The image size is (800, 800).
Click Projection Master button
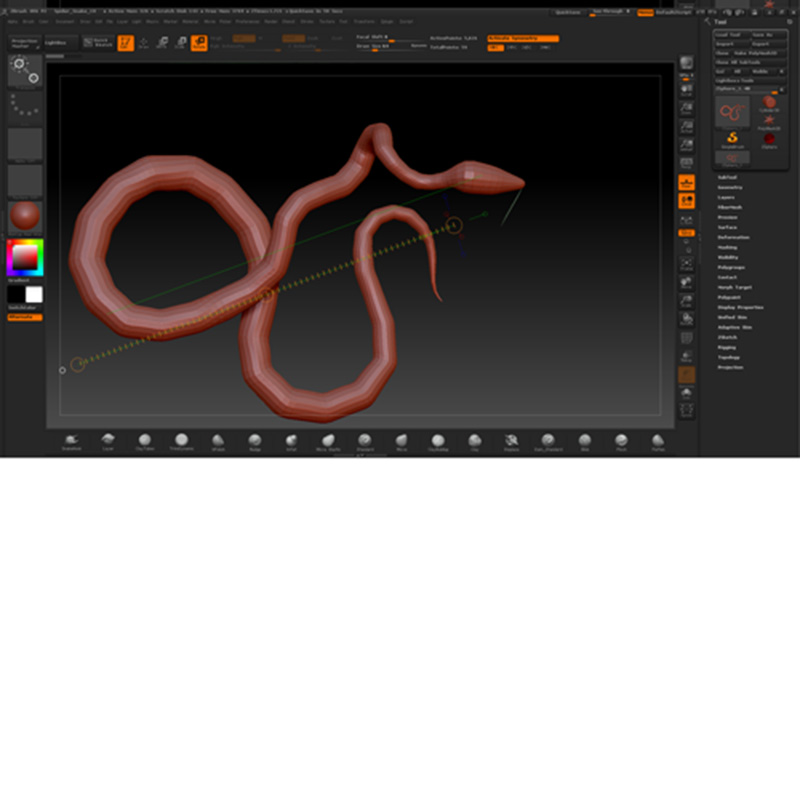tap(25, 42)
